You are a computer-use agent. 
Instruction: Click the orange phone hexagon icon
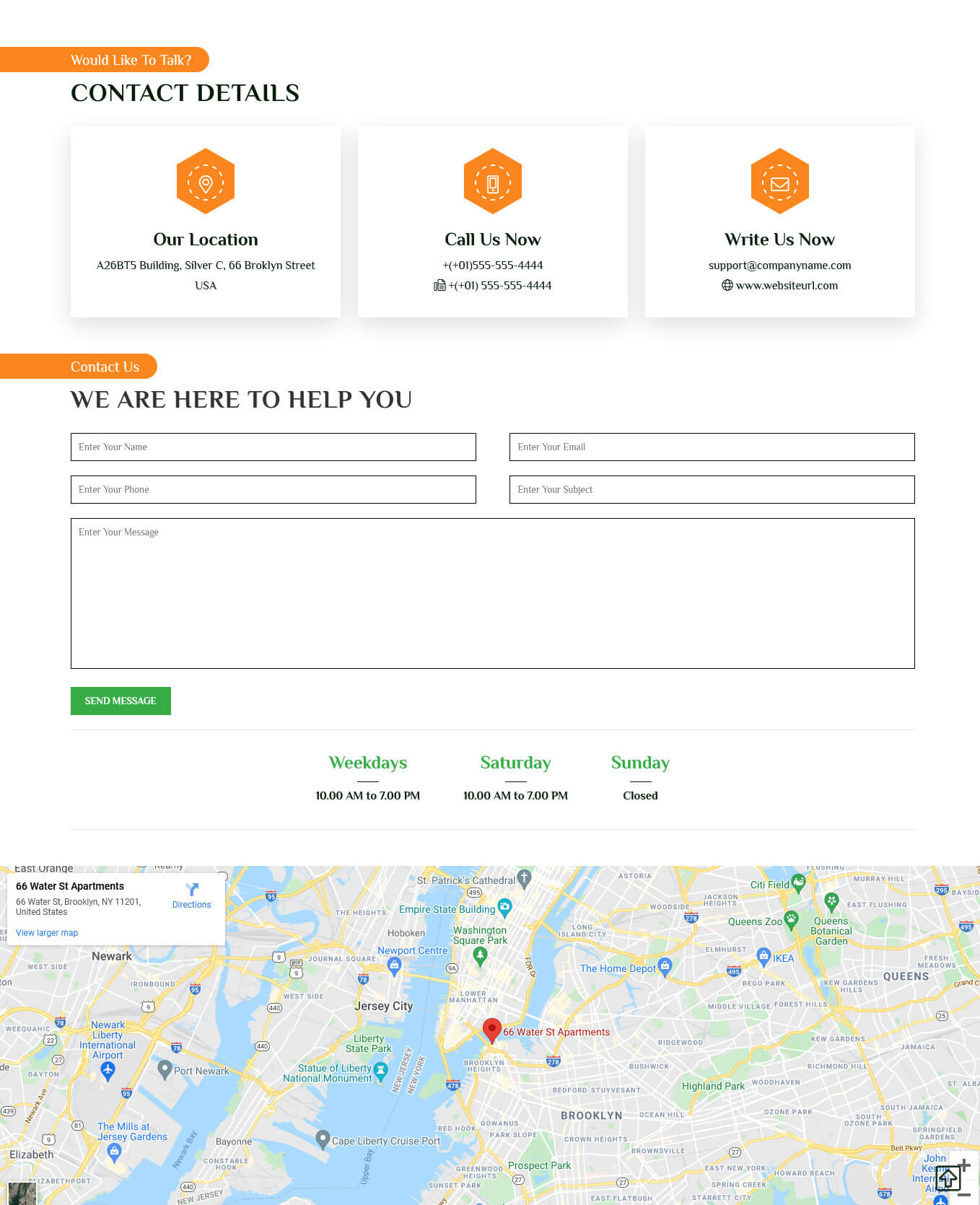pos(493,181)
